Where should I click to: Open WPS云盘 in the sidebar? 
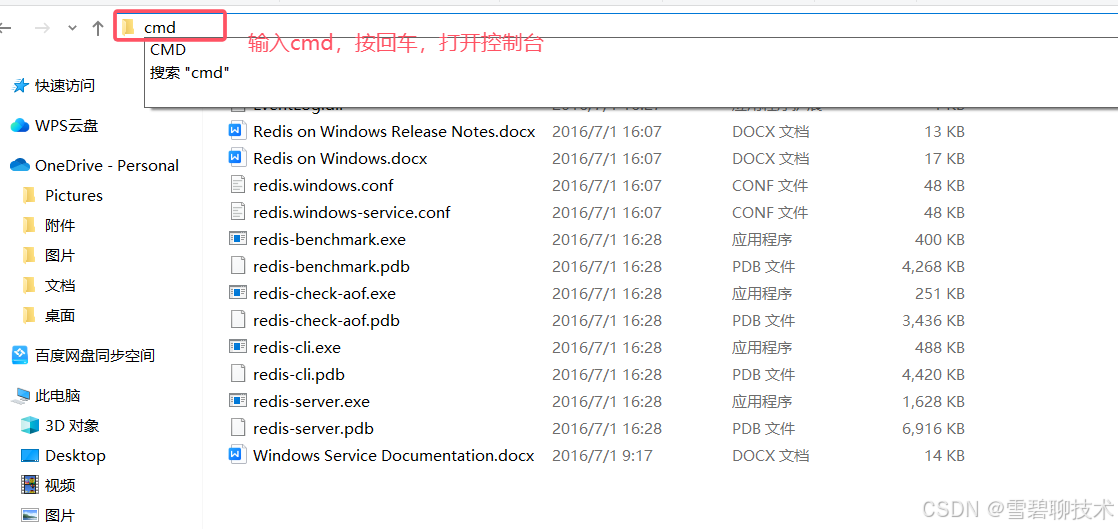pos(66,125)
